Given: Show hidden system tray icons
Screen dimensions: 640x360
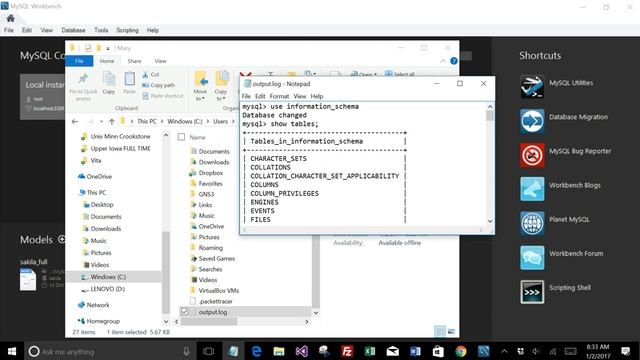Looking at the screenshot, I should (504, 351).
